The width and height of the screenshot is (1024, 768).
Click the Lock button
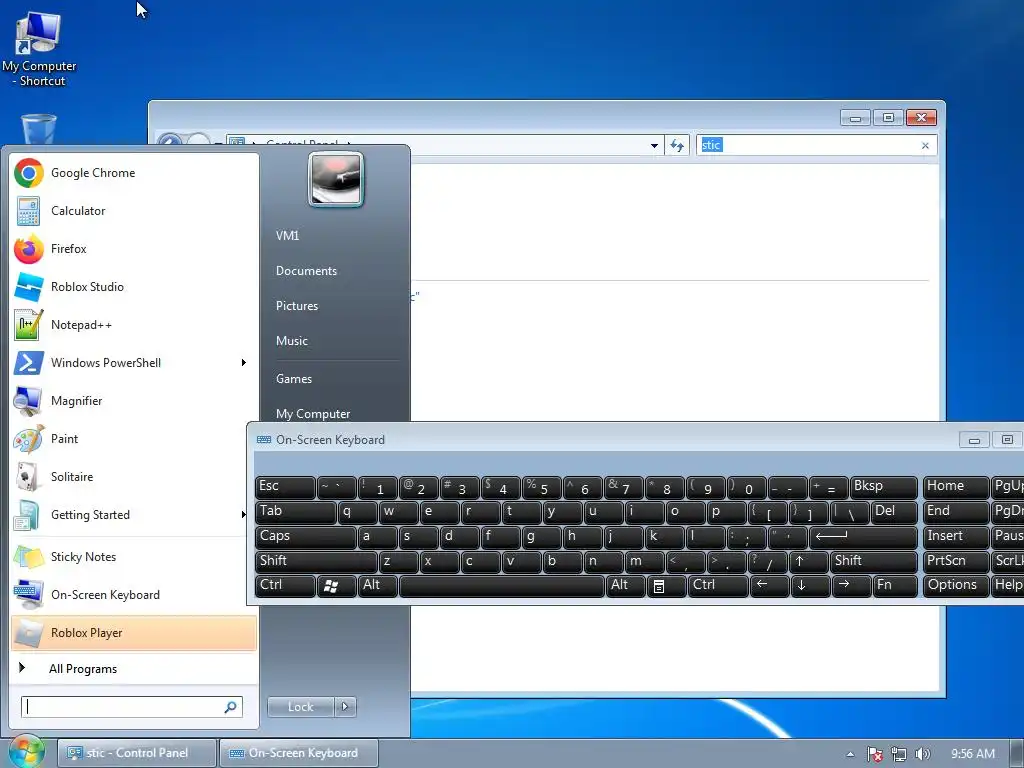[300, 707]
